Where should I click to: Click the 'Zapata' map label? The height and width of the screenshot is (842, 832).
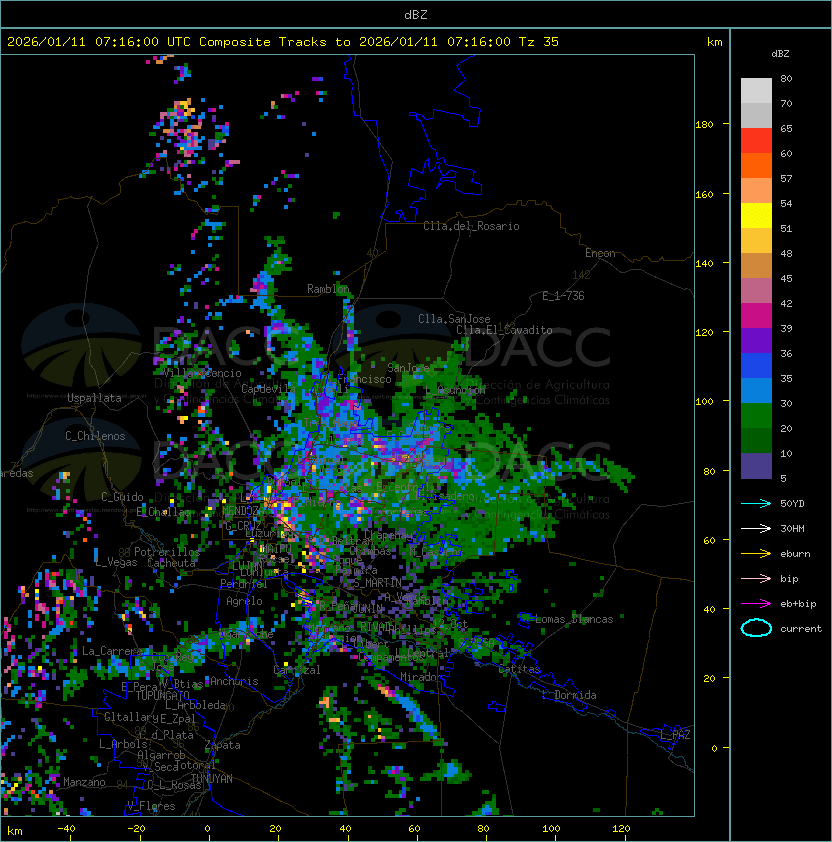222,745
